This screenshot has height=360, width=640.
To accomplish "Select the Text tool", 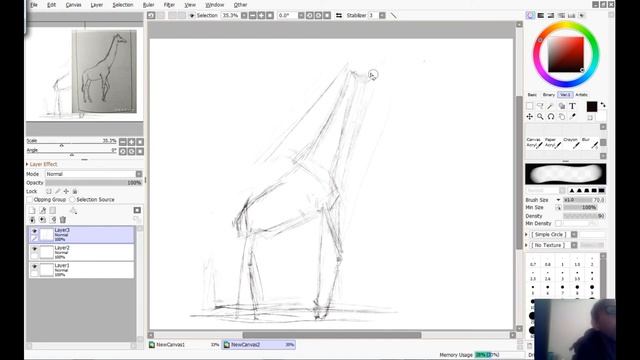I will tap(572, 106).
